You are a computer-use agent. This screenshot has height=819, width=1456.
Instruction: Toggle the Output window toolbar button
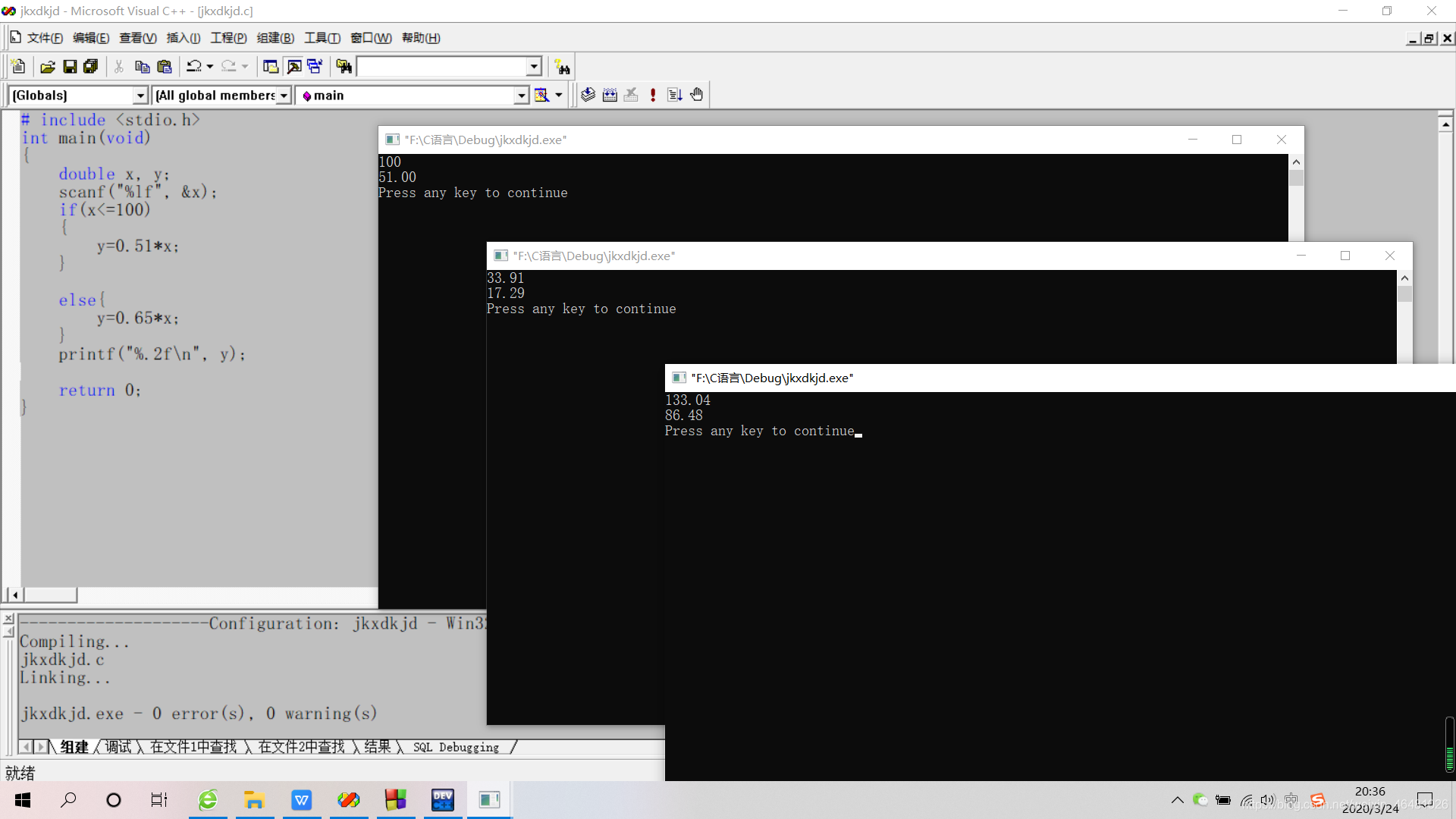pos(293,67)
